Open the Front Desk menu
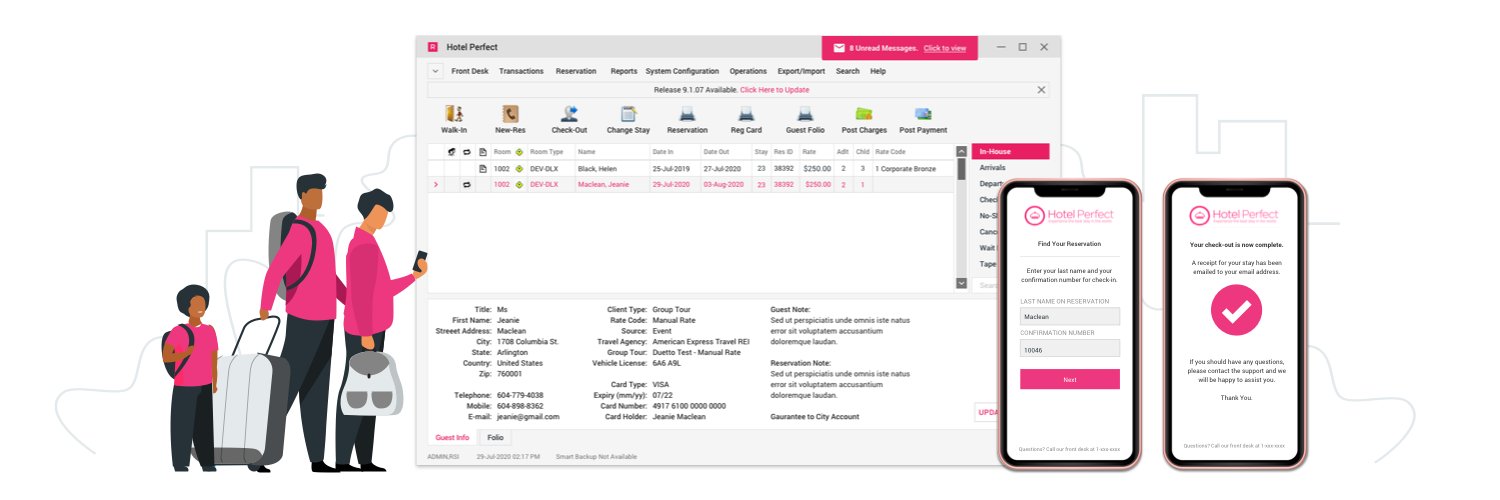1500x500 pixels. pos(469,71)
